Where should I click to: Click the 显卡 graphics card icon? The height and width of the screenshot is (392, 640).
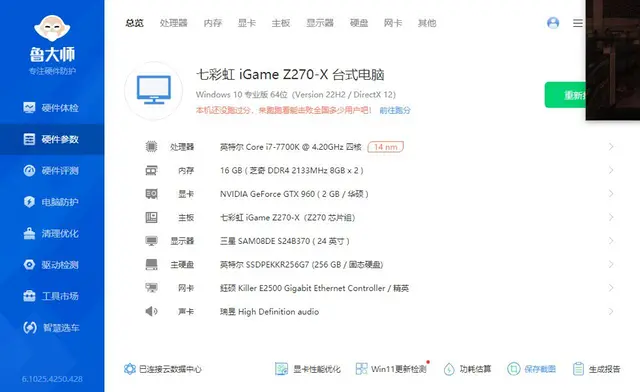coord(151,194)
